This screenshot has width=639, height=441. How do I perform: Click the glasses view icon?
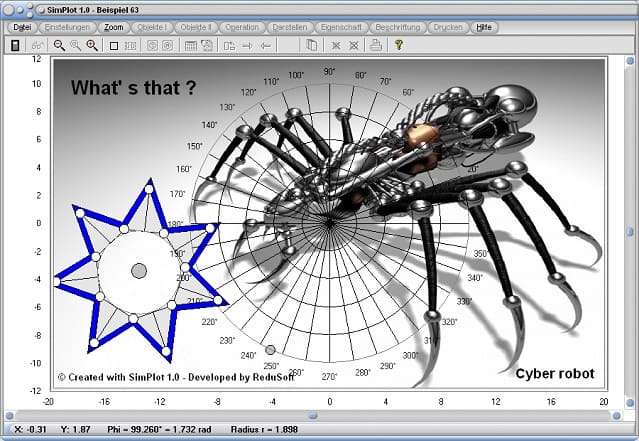[37, 45]
